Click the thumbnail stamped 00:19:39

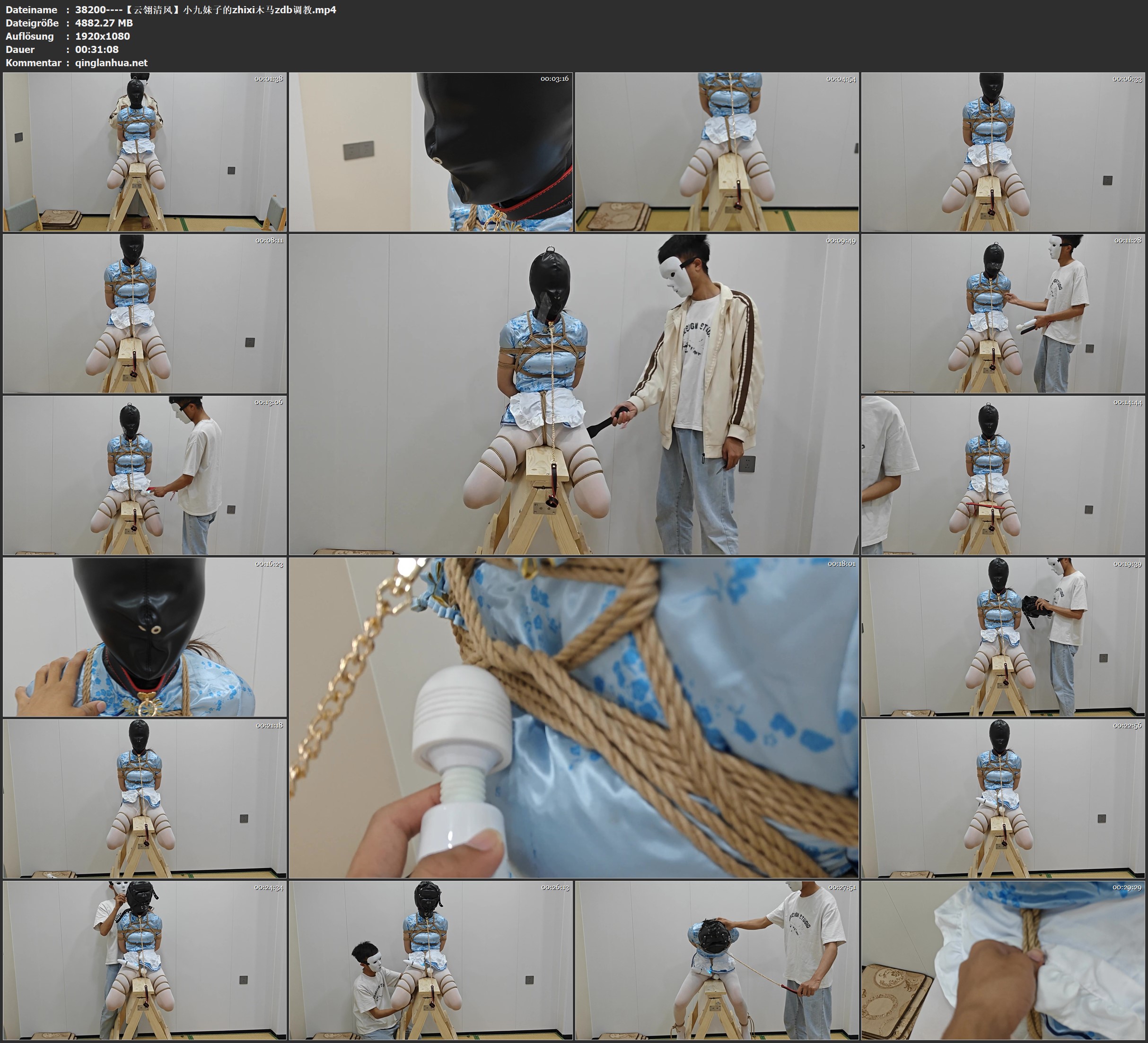(1003, 636)
